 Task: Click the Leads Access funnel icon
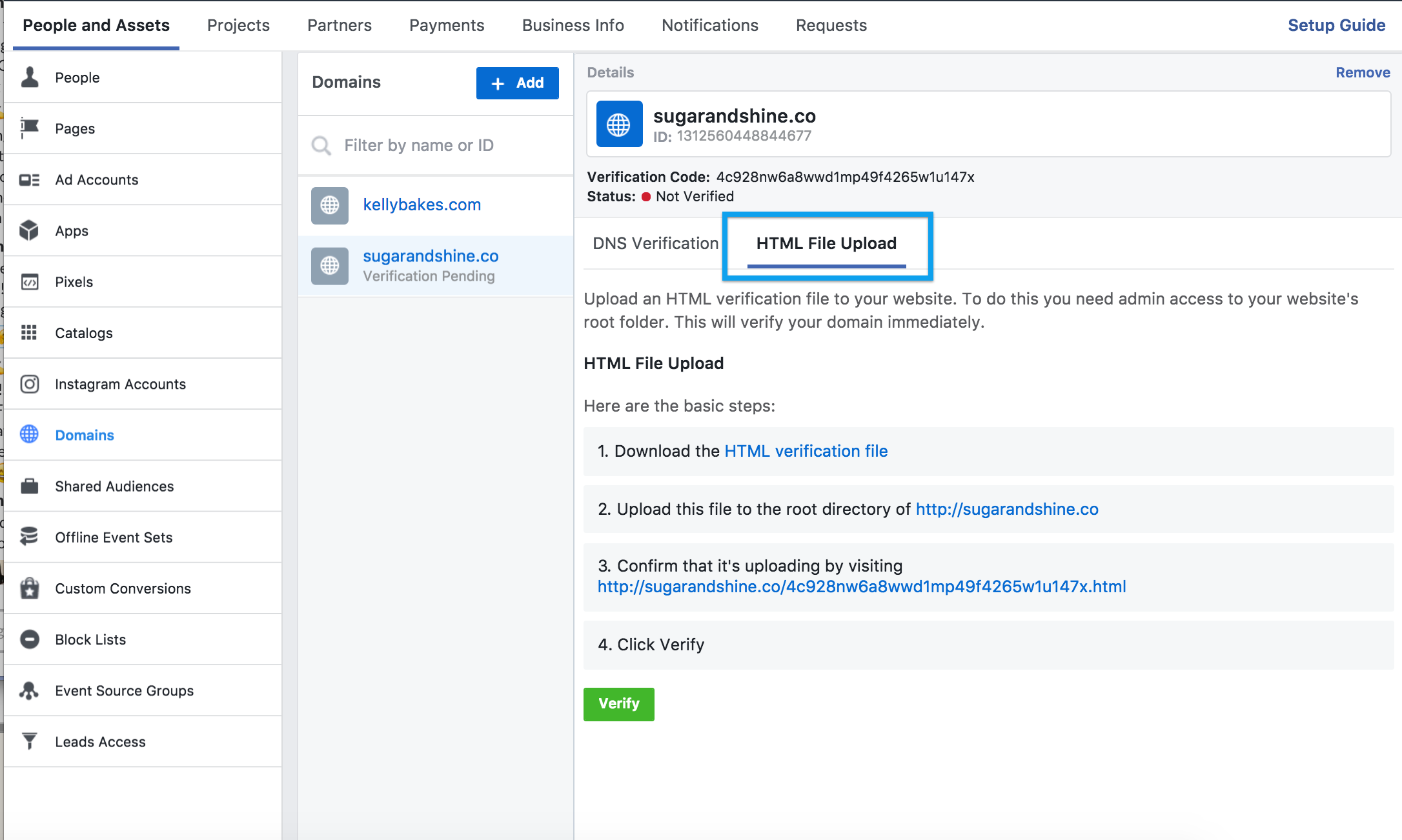(x=30, y=741)
